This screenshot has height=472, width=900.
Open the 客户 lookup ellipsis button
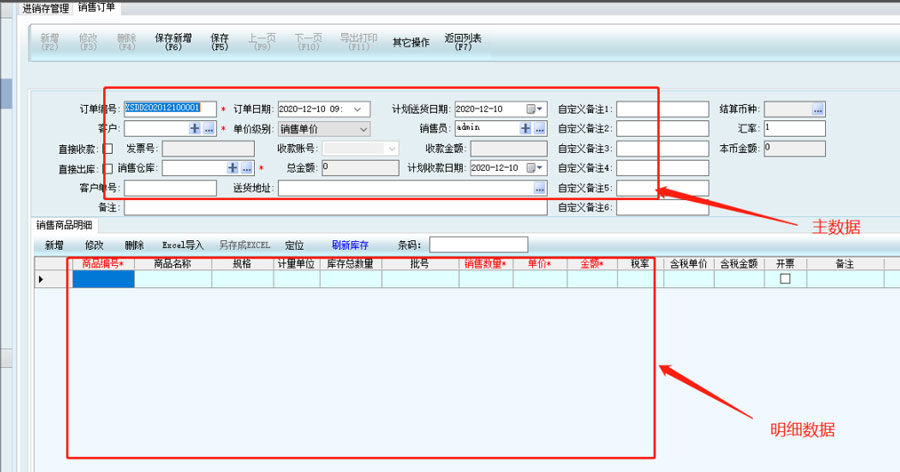pyautogui.click(x=208, y=129)
